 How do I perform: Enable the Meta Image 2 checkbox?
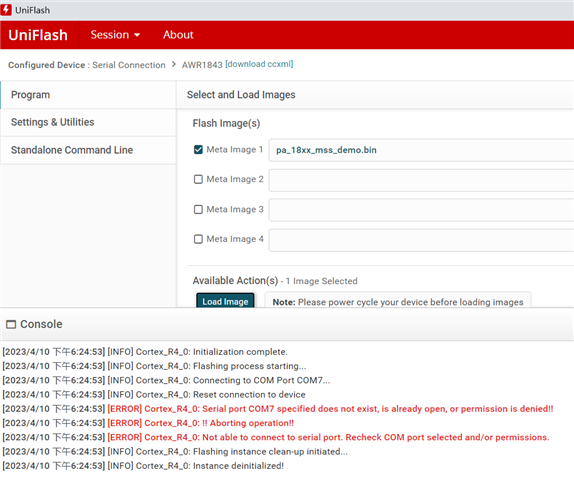pyautogui.click(x=198, y=179)
